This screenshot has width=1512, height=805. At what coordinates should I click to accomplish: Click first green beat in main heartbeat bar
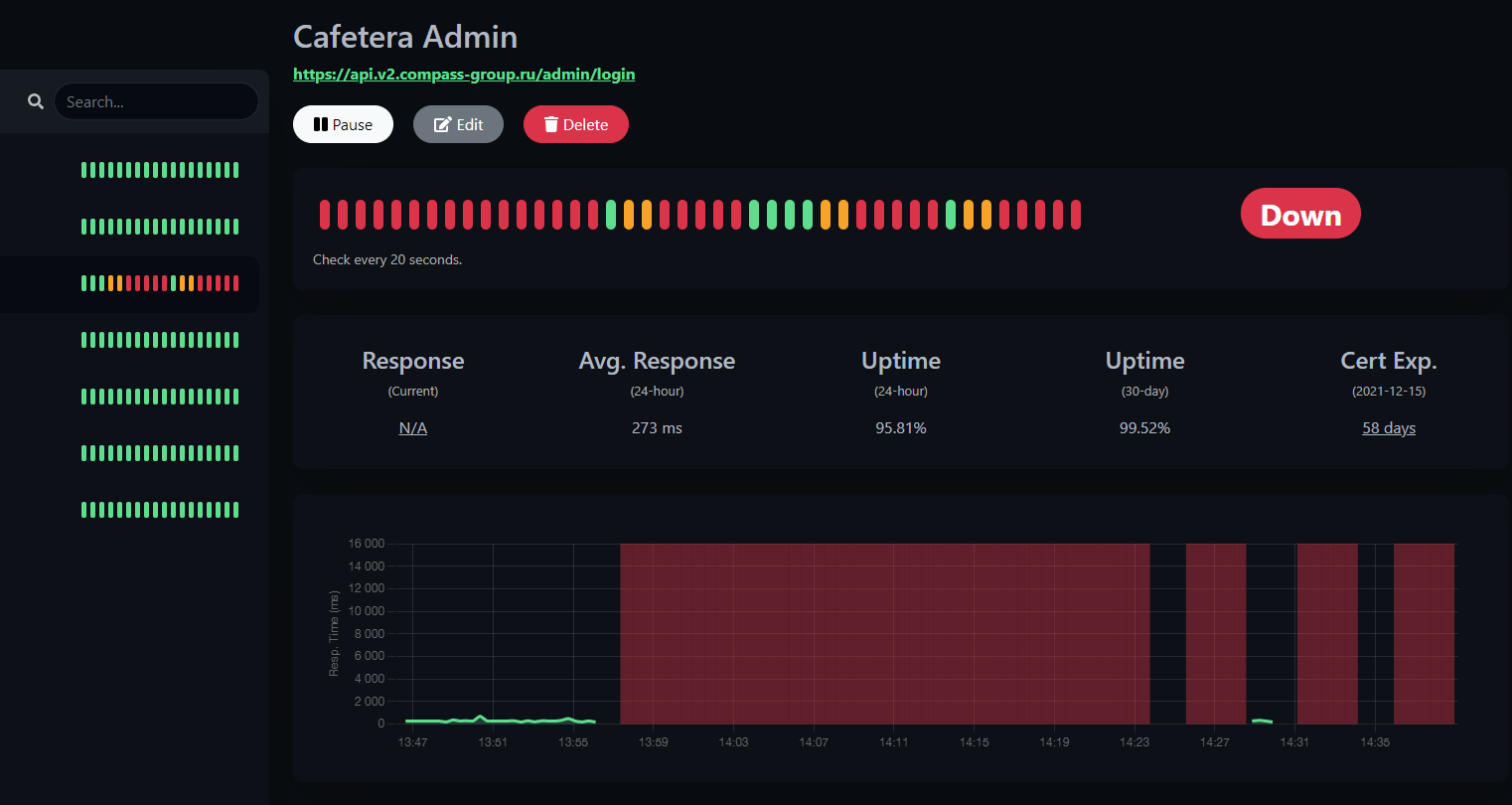coord(611,215)
